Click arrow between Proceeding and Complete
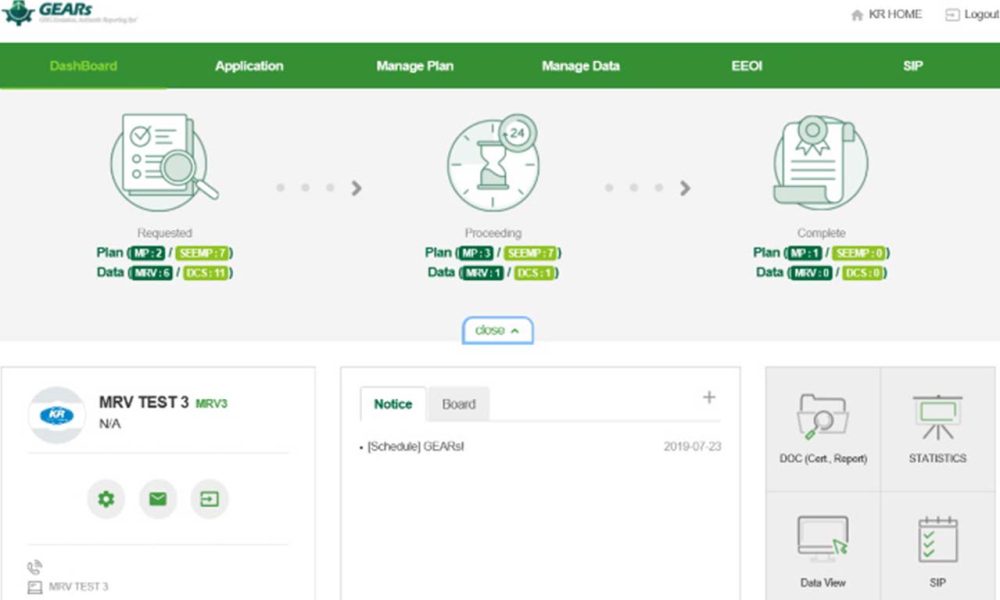The height and width of the screenshot is (600, 1000). point(685,187)
